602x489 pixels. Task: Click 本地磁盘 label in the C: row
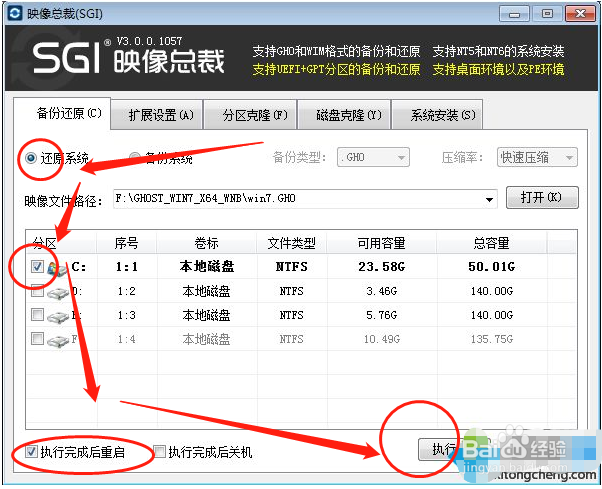click(207, 266)
